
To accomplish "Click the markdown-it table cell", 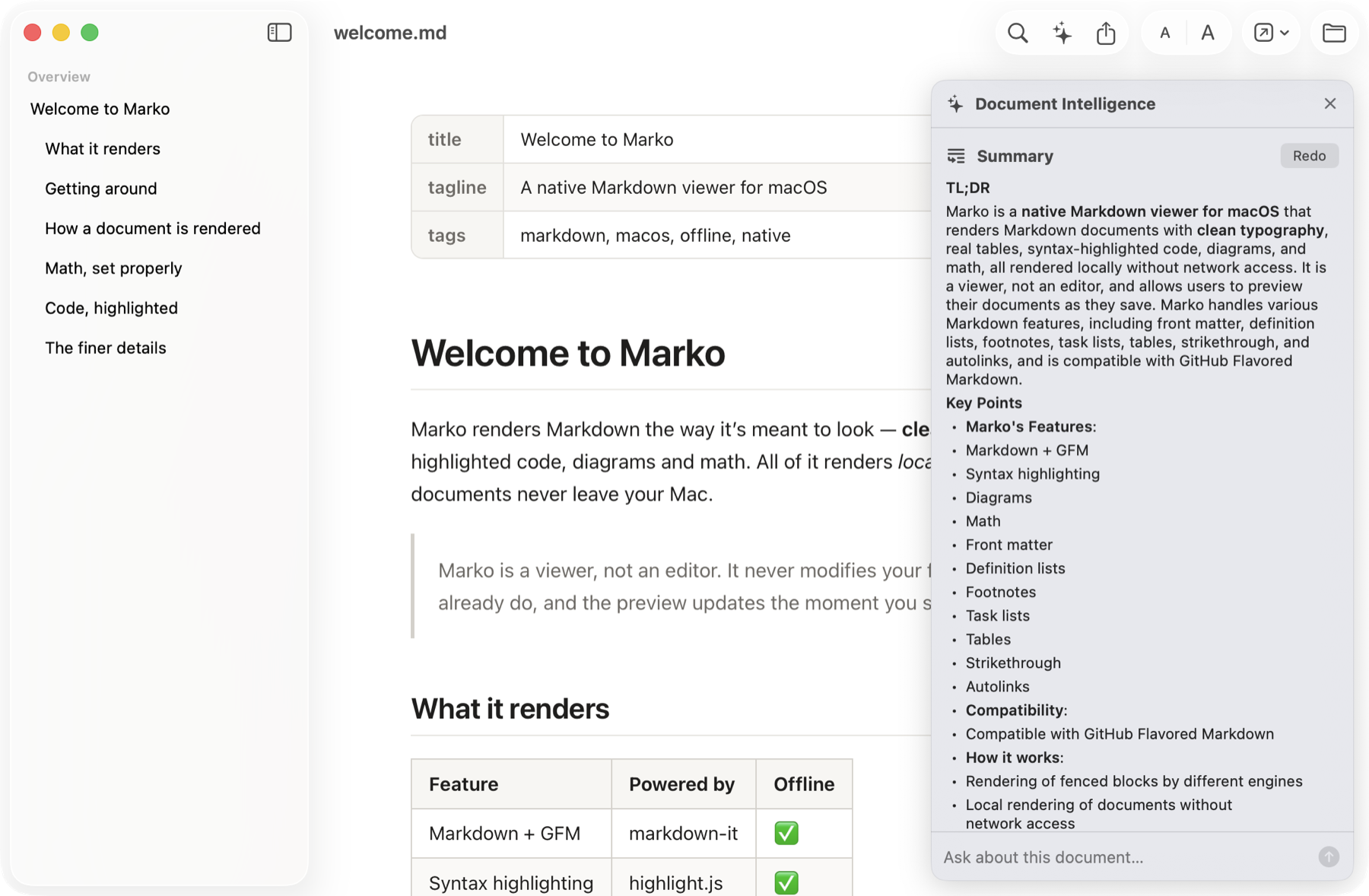I will [x=683, y=834].
